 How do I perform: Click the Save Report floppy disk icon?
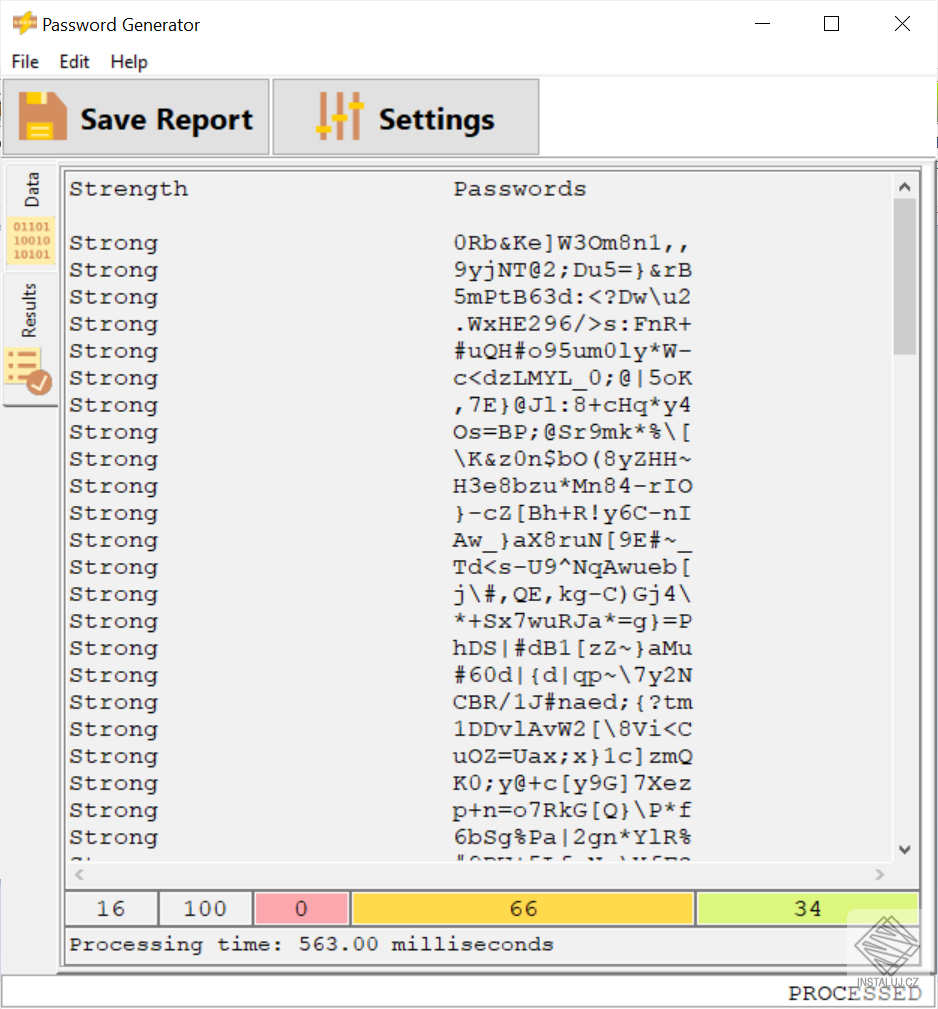pos(42,116)
